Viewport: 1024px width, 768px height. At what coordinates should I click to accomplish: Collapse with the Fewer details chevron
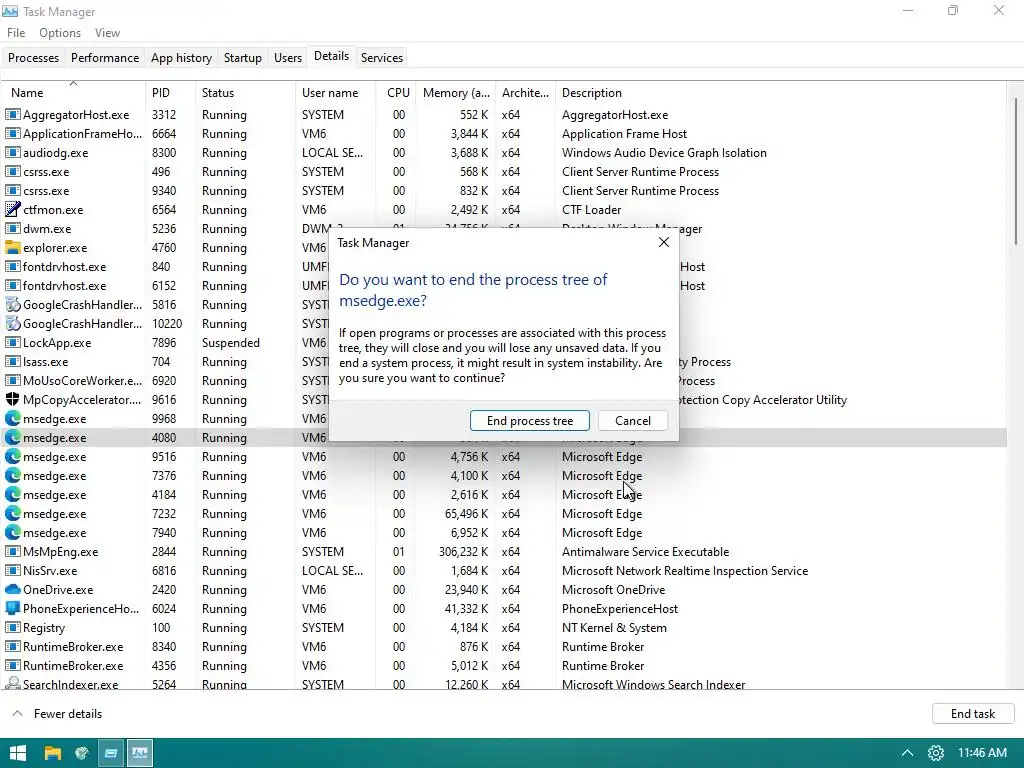(18, 713)
